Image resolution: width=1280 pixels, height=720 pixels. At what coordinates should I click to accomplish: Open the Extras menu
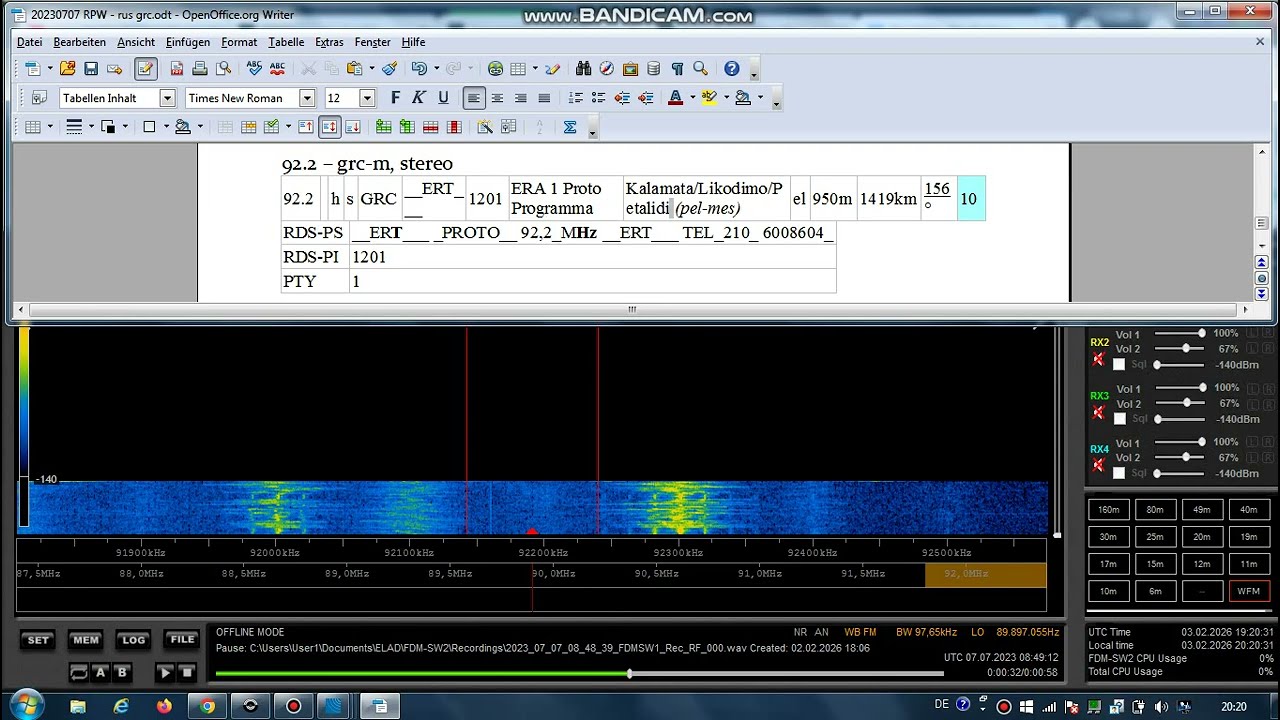[329, 42]
